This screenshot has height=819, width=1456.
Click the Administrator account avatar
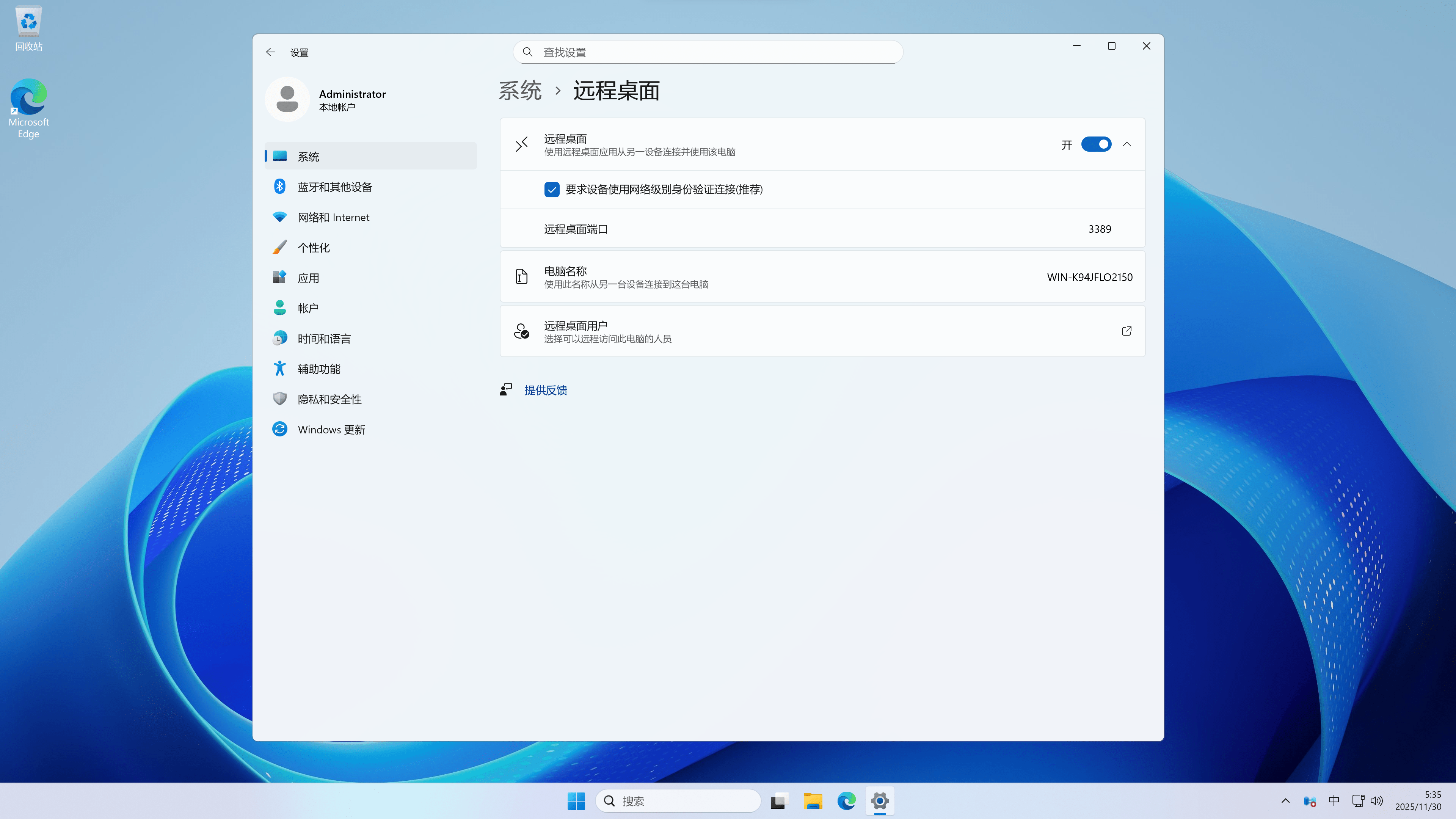pos(287,99)
